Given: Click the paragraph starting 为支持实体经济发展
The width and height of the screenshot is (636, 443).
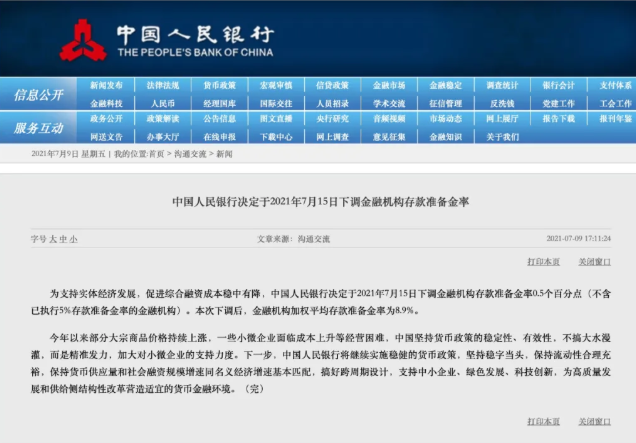Looking at the screenshot, I should pos(321,302).
